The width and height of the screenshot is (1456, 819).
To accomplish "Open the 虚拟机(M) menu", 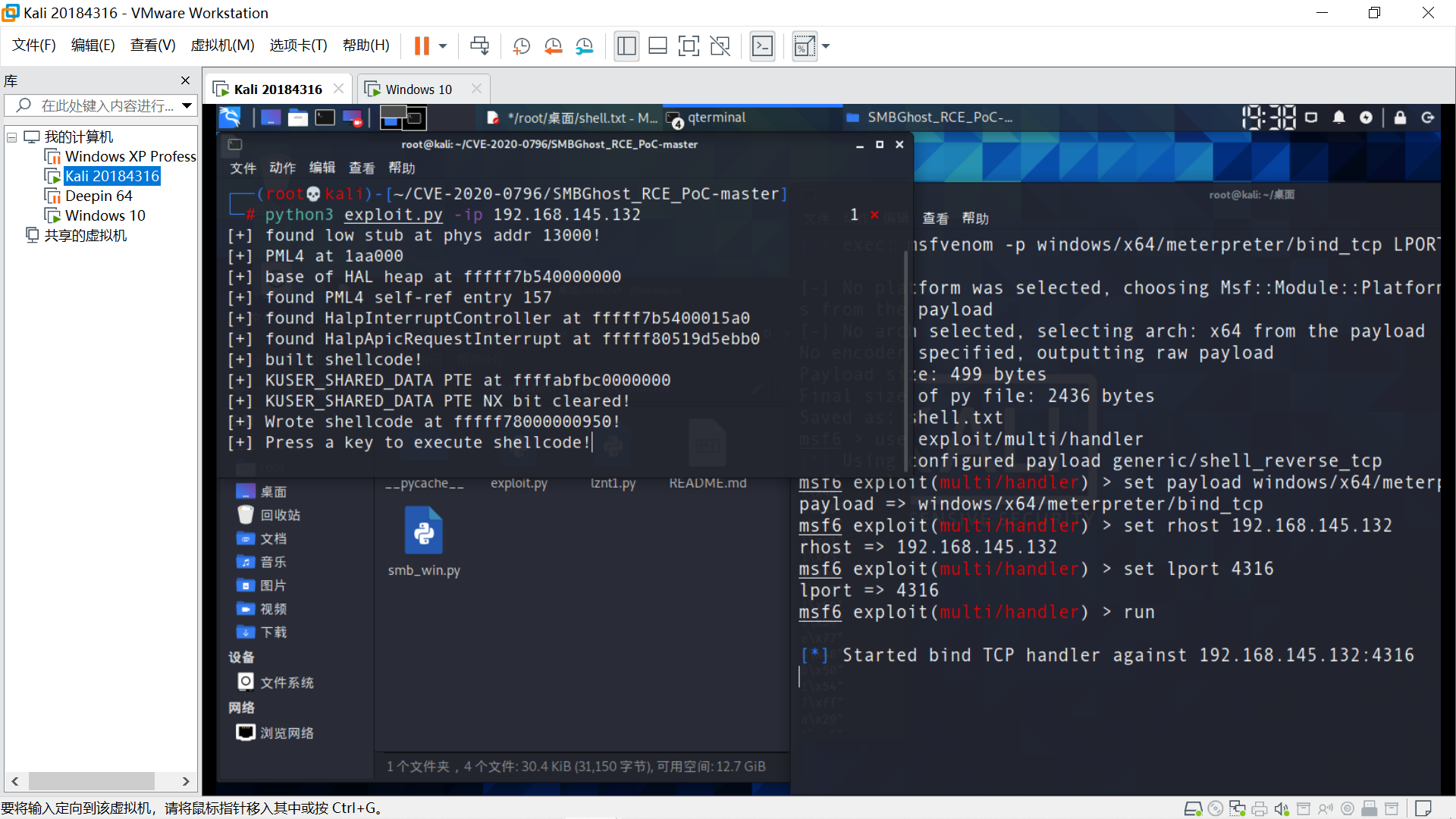I will [x=222, y=45].
